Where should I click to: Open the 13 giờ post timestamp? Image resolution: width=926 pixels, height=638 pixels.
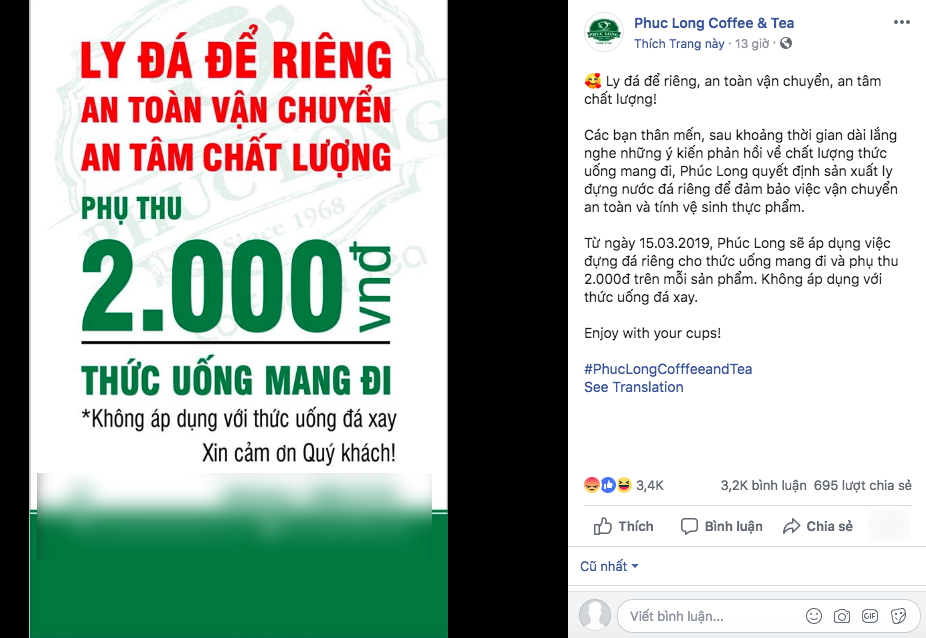(x=752, y=44)
